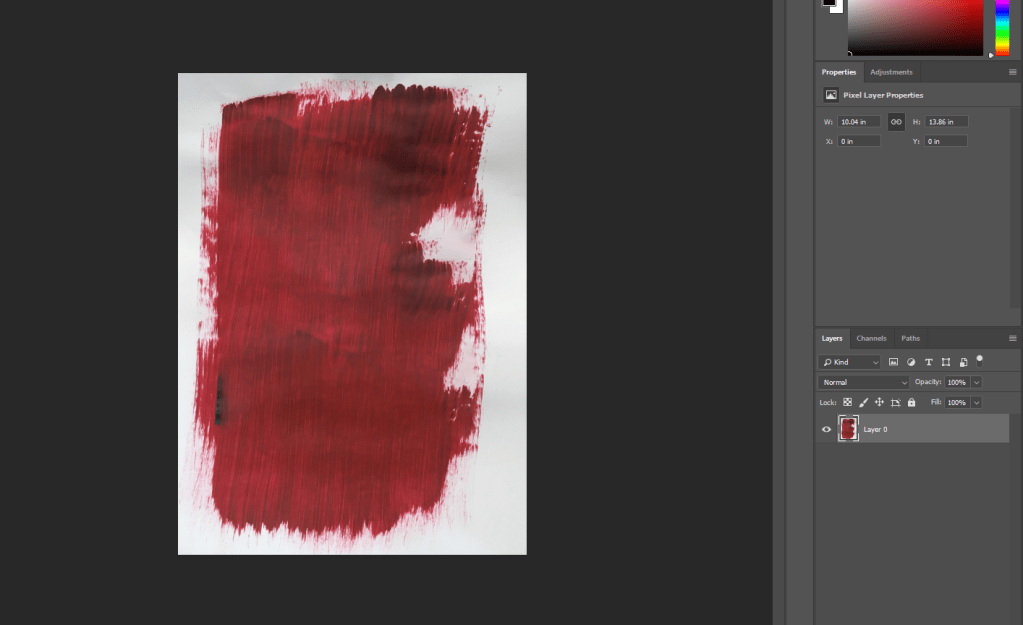Toggle layer filtering on/off switch

980,360
